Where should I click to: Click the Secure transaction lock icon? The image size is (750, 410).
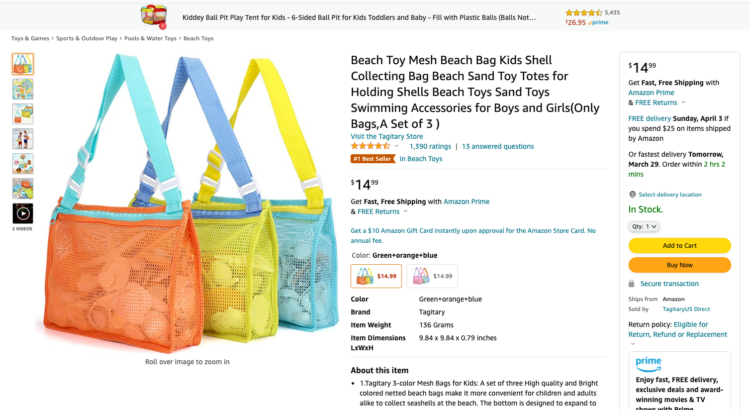point(632,283)
